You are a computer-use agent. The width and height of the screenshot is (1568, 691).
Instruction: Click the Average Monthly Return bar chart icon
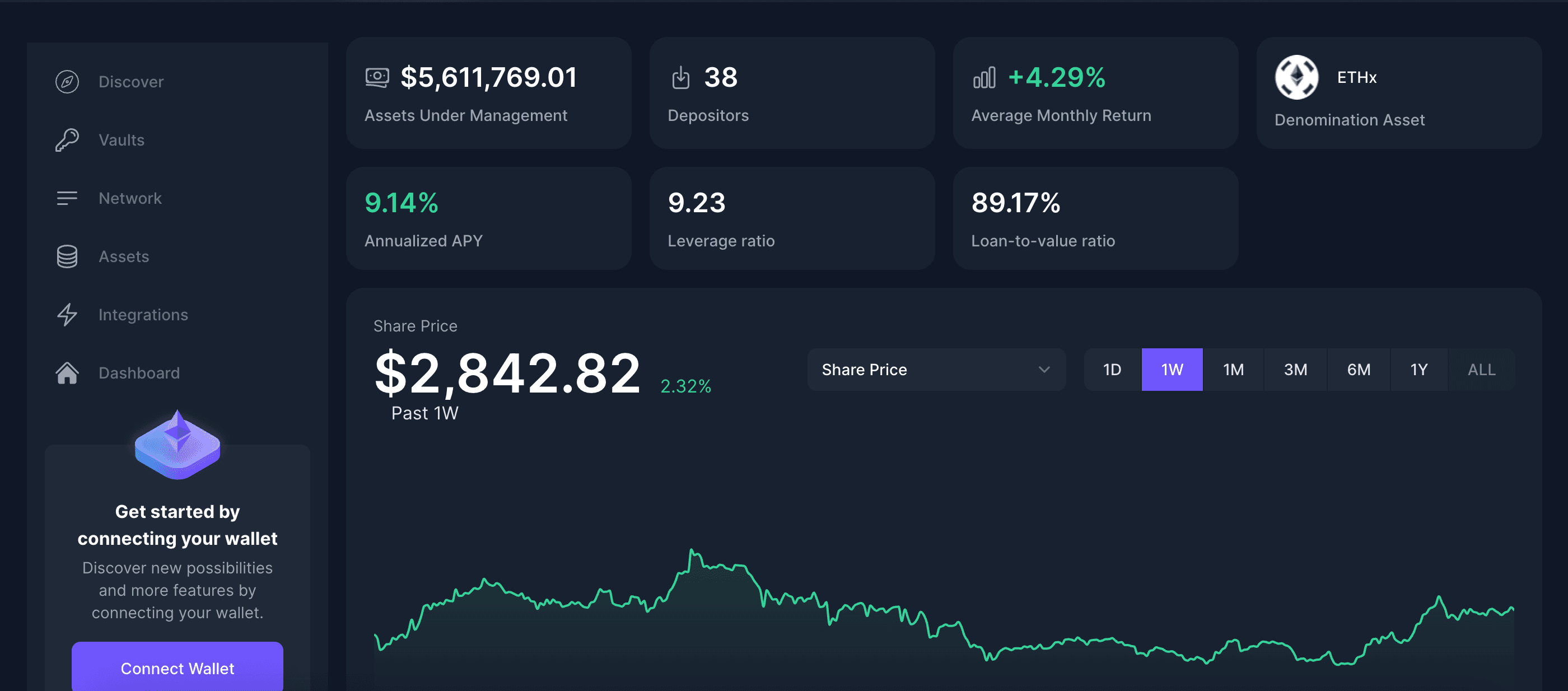(984, 78)
